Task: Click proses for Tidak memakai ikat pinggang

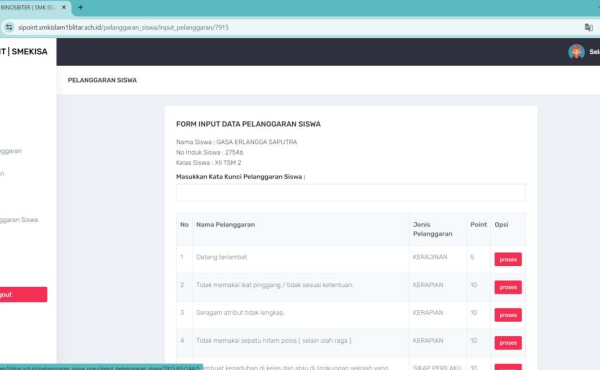Action: (x=508, y=287)
